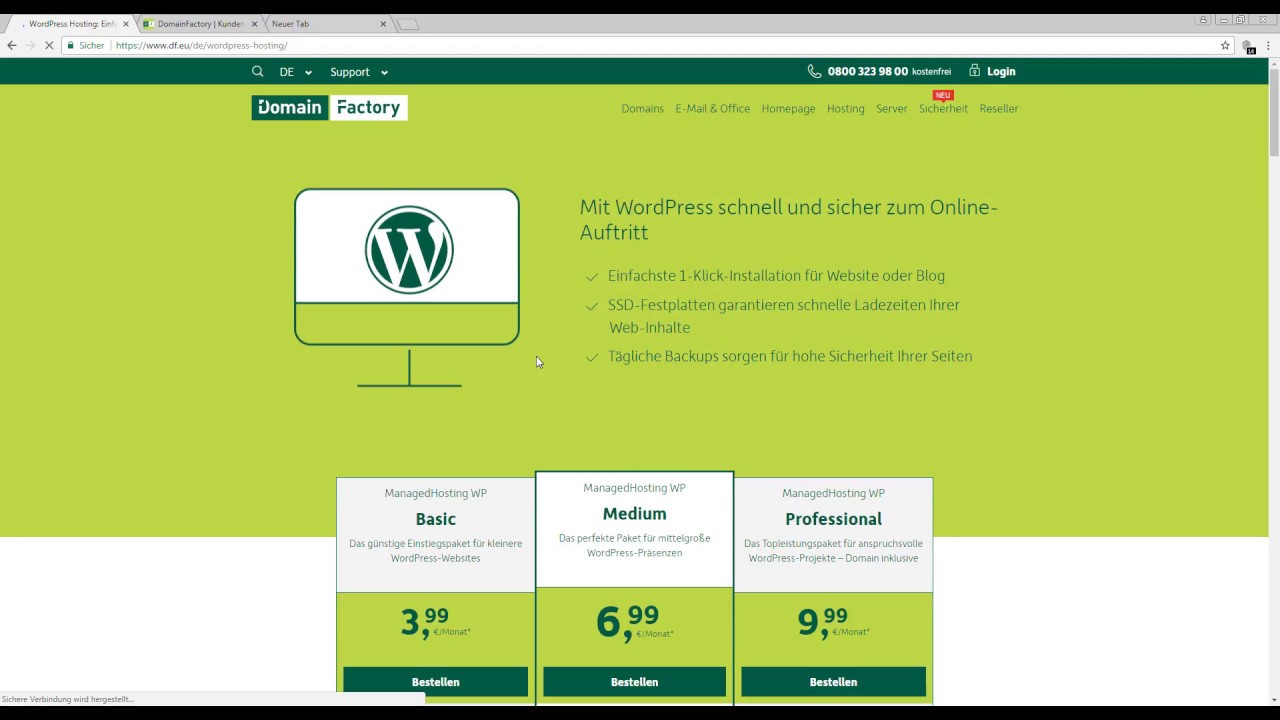Stop page loading with X button
The height and width of the screenshot is (720, 1280).
(48, 45)
